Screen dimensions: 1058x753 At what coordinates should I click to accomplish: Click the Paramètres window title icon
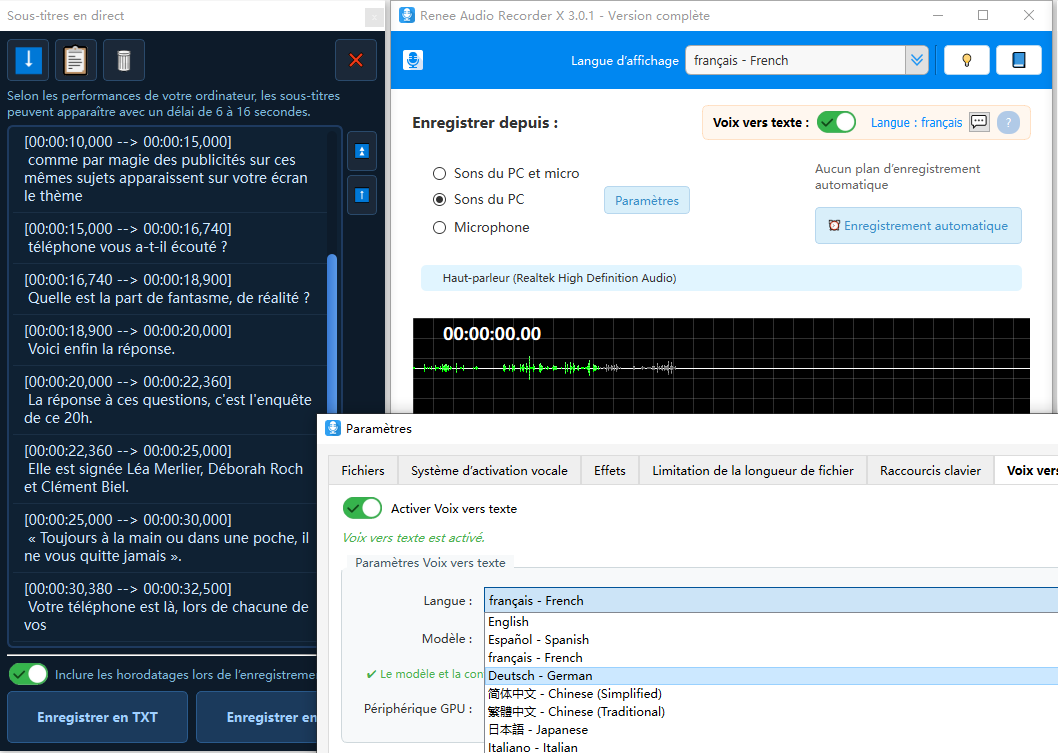click(x=333, y=428)
